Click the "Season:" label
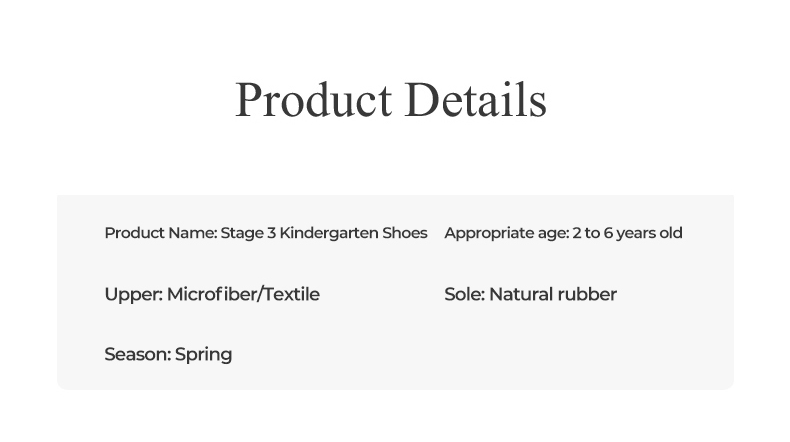 (x=137, y=354)
